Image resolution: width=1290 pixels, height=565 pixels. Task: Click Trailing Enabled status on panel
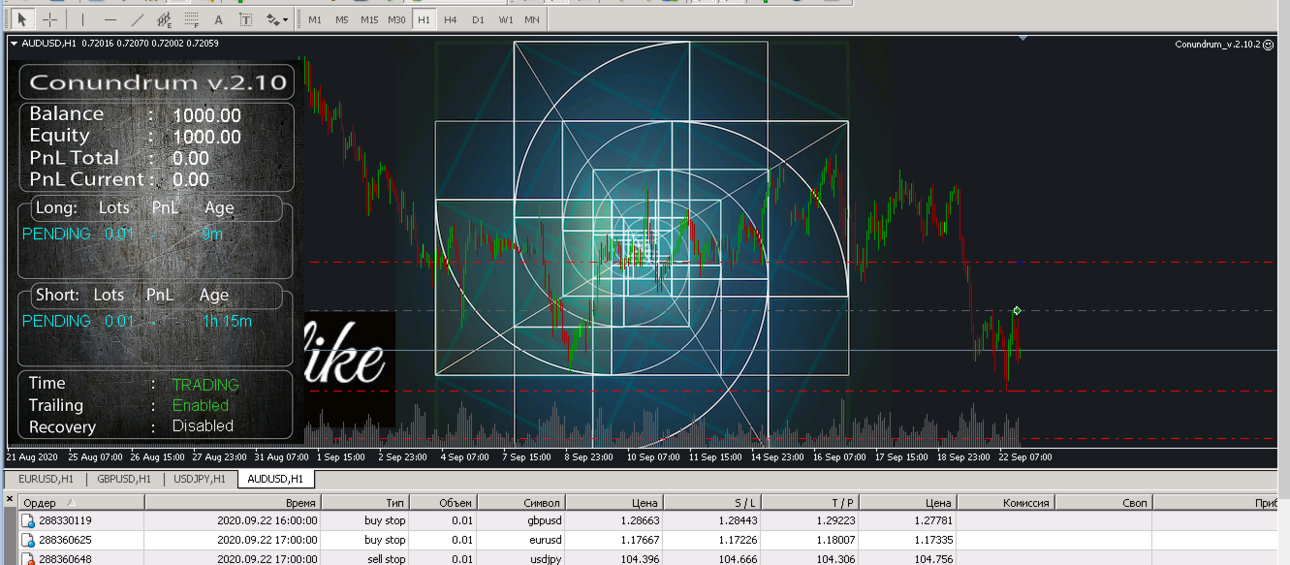200,405
